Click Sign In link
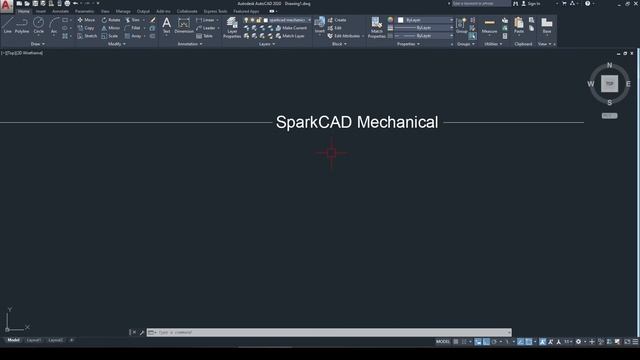This screenshot has width=640, height=360. pyautogui.click(x=531, y=3)
